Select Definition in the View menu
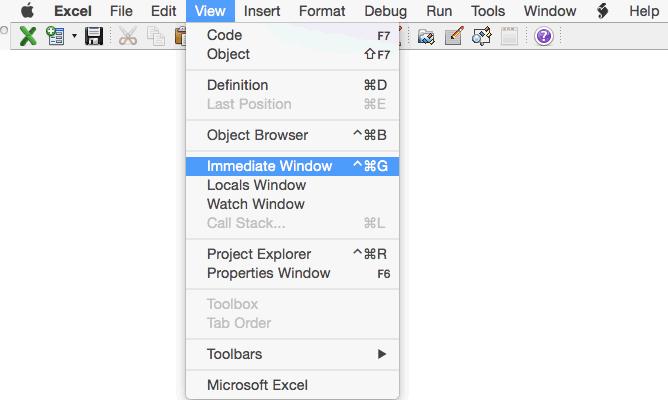Viewport: 668px width, 400px height. pos(293,85)
